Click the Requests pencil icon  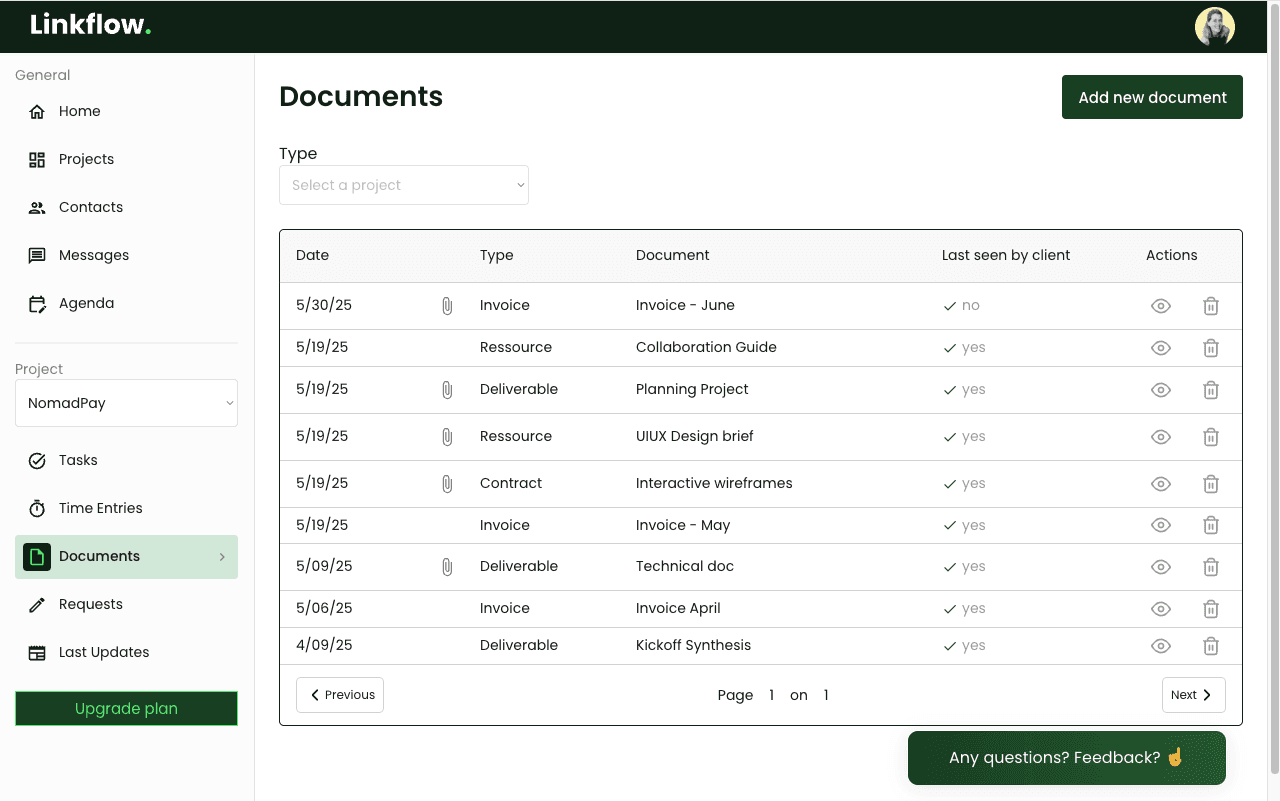tap(37, 604)
